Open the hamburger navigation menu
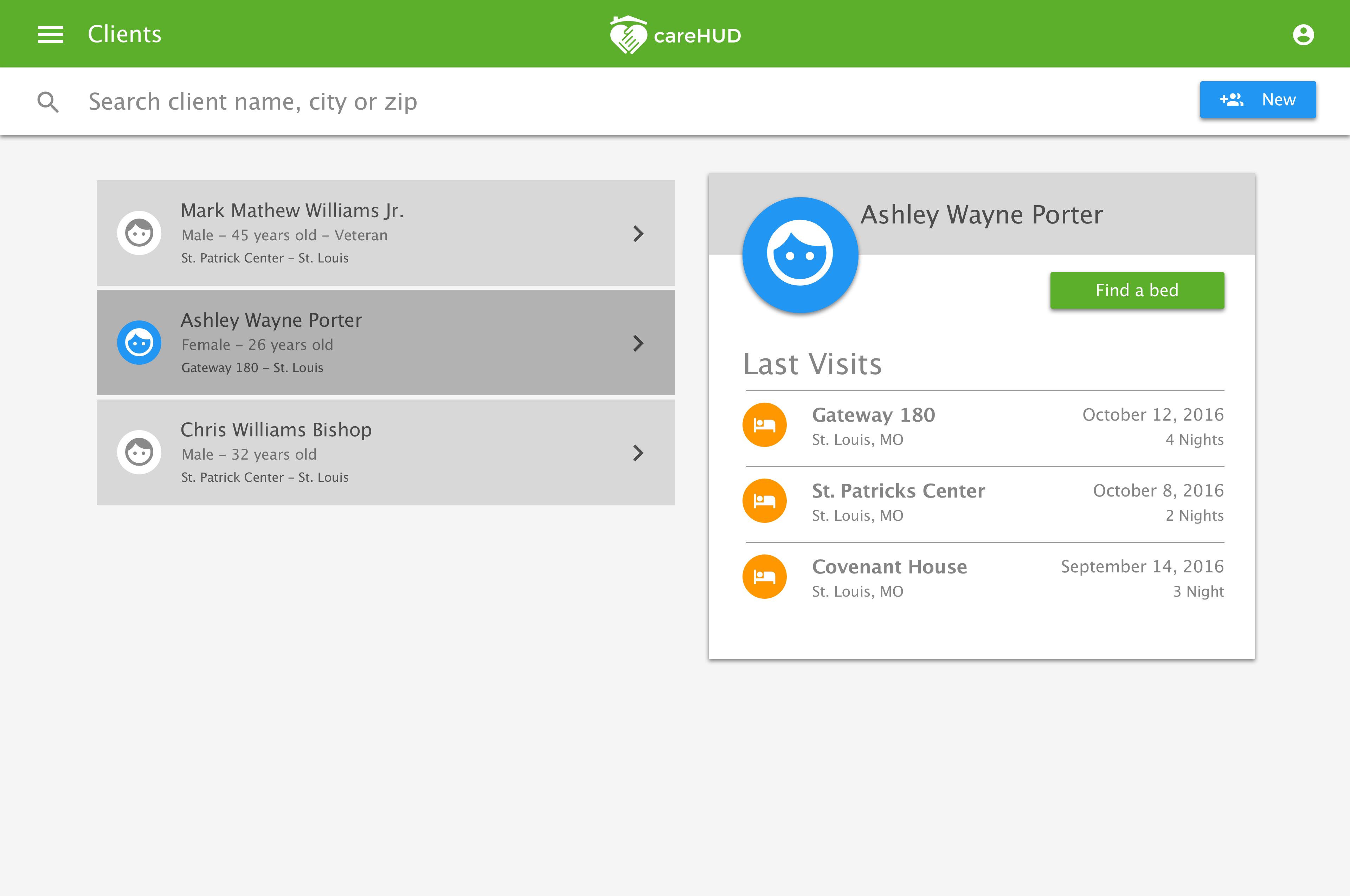This screenshot has height=896, width=1350. 50,34
